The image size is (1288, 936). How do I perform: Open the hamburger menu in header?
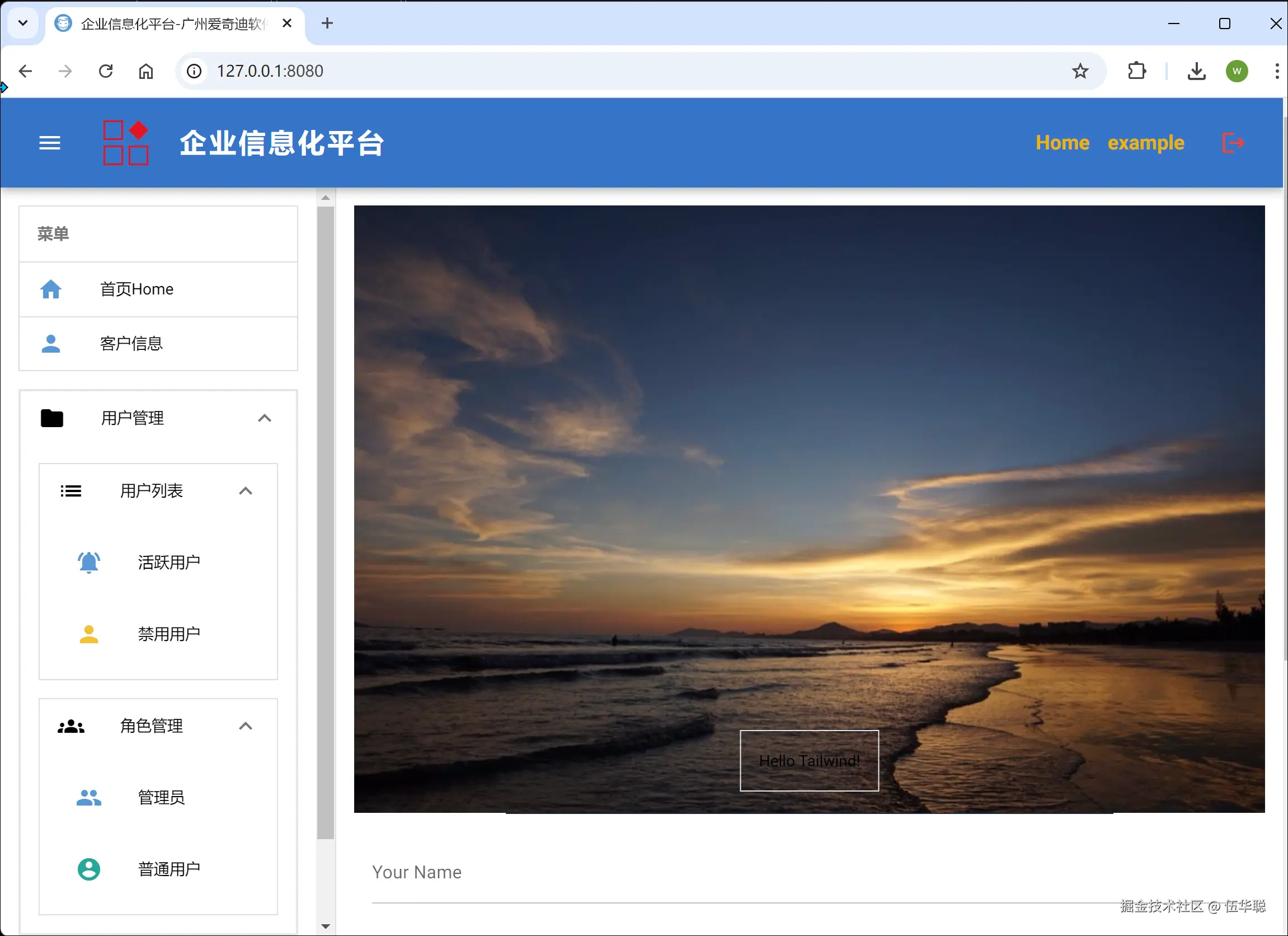click(x=49, y=143)
